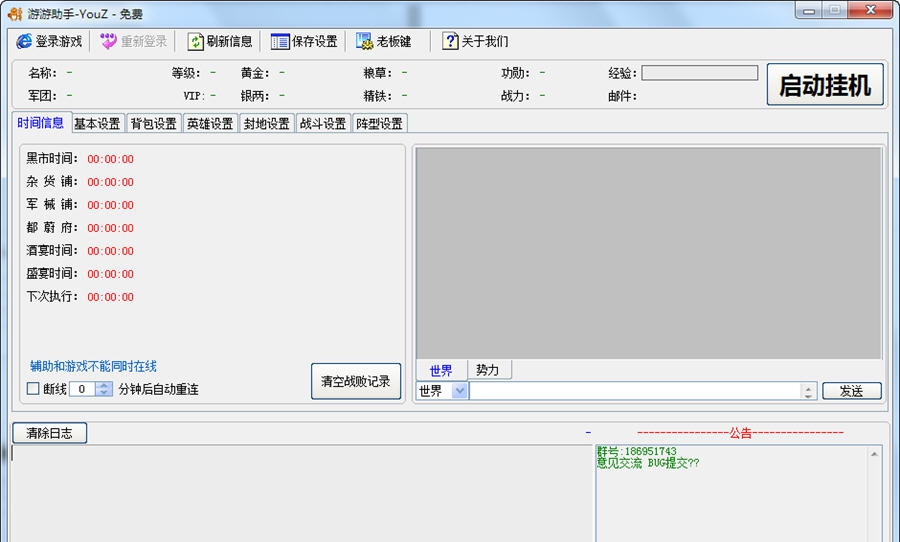Go to 阵型设置 tab
This screenshot has height=542, width=900.
tap(379, 123)
